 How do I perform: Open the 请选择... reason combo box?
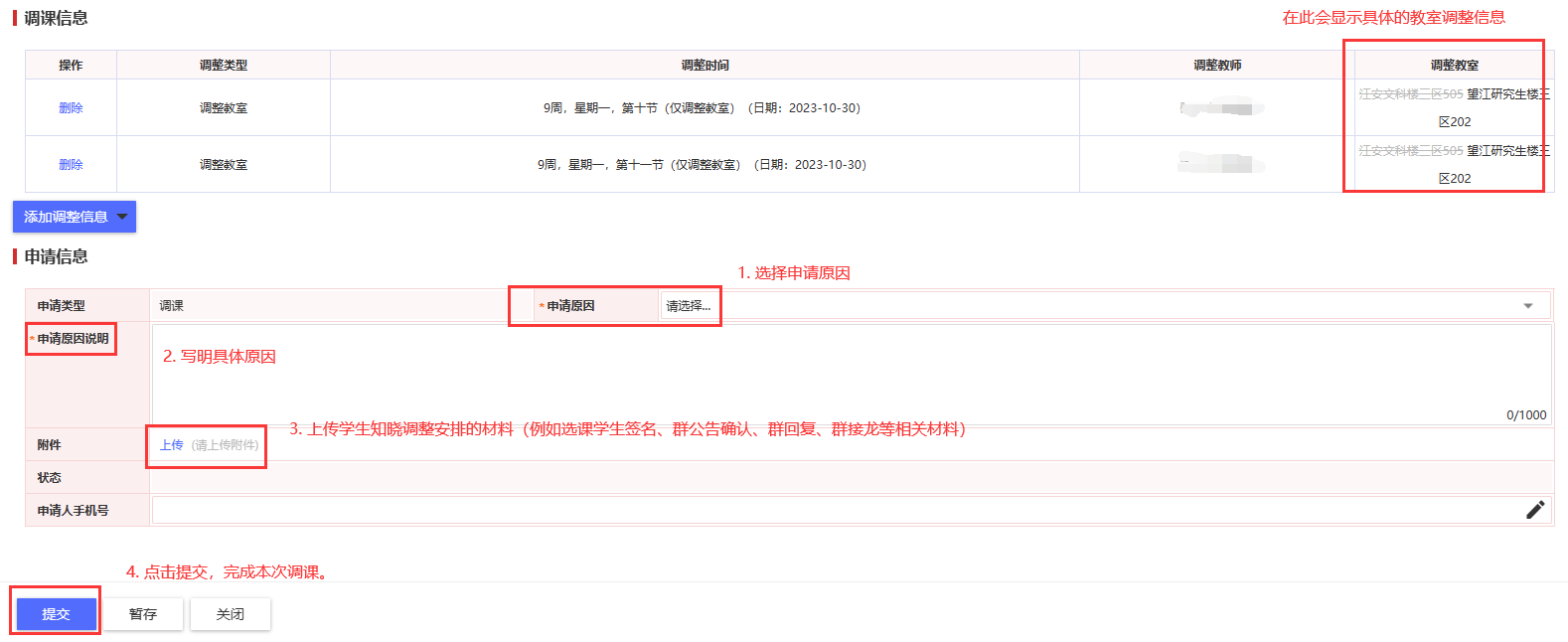tap(688, 306)
